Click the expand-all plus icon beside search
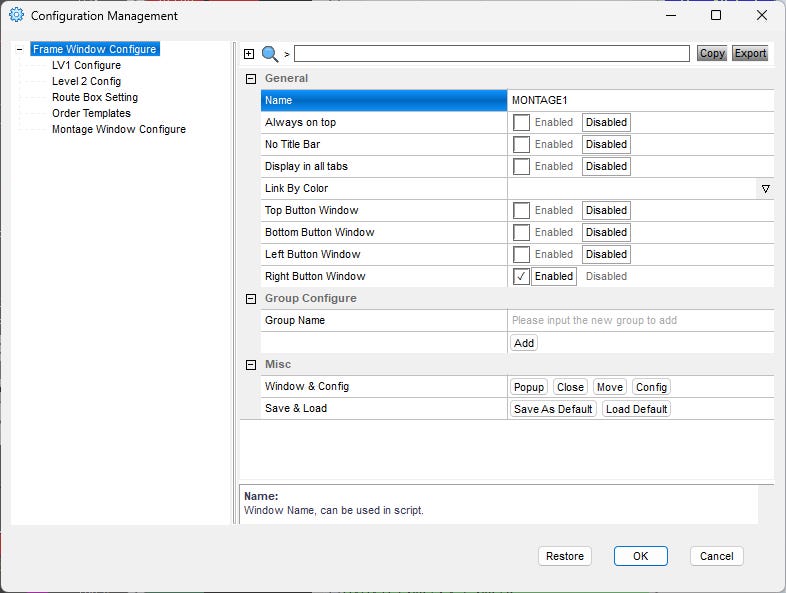786x593 pixels. [249, 54]
